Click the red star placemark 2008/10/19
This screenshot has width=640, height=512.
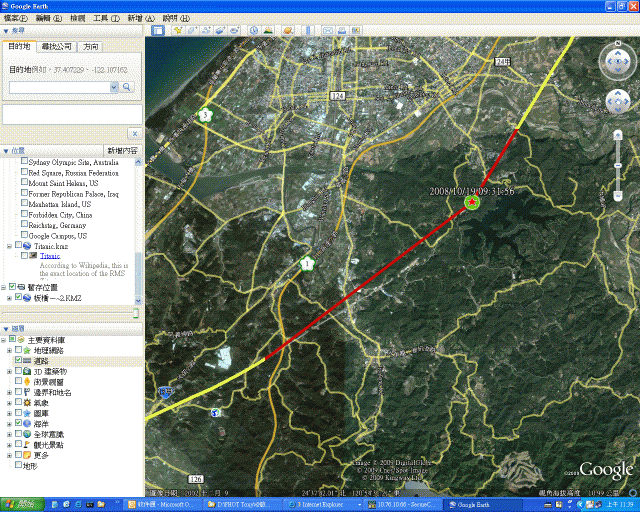tap(472, 202)
